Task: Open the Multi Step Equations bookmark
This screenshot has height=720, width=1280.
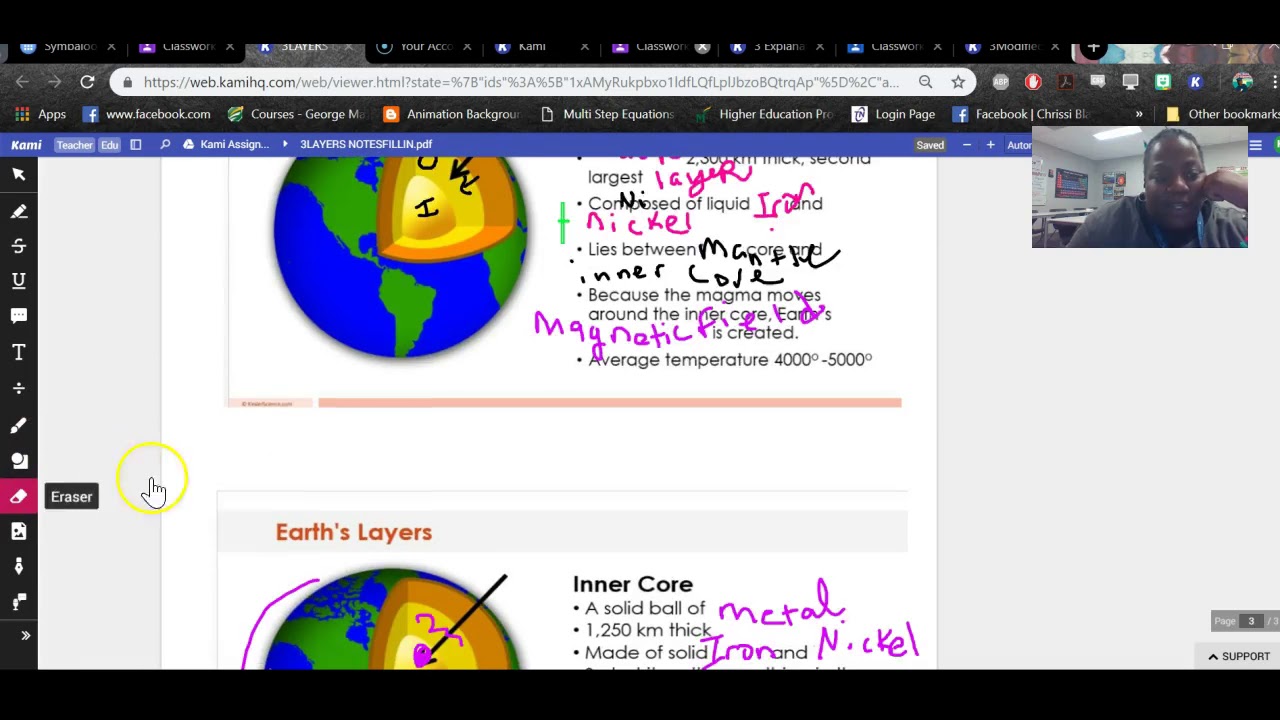Action: tap(607, 114)
